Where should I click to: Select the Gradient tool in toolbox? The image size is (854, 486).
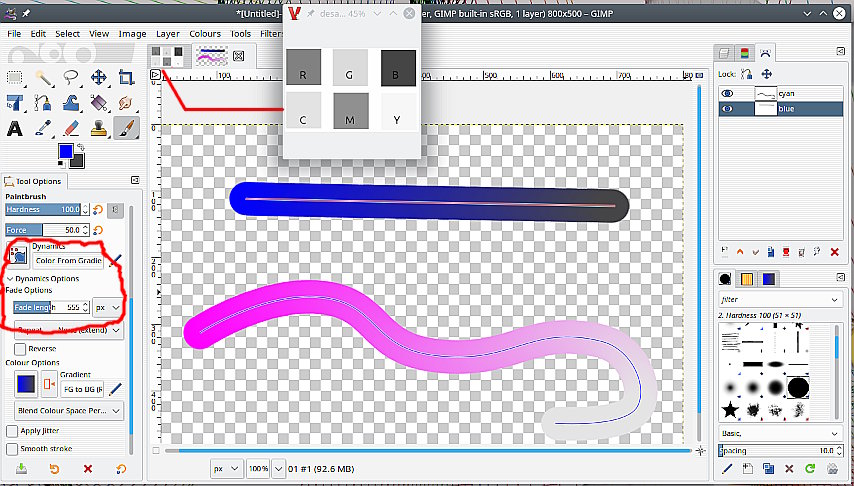click(99, 102)
